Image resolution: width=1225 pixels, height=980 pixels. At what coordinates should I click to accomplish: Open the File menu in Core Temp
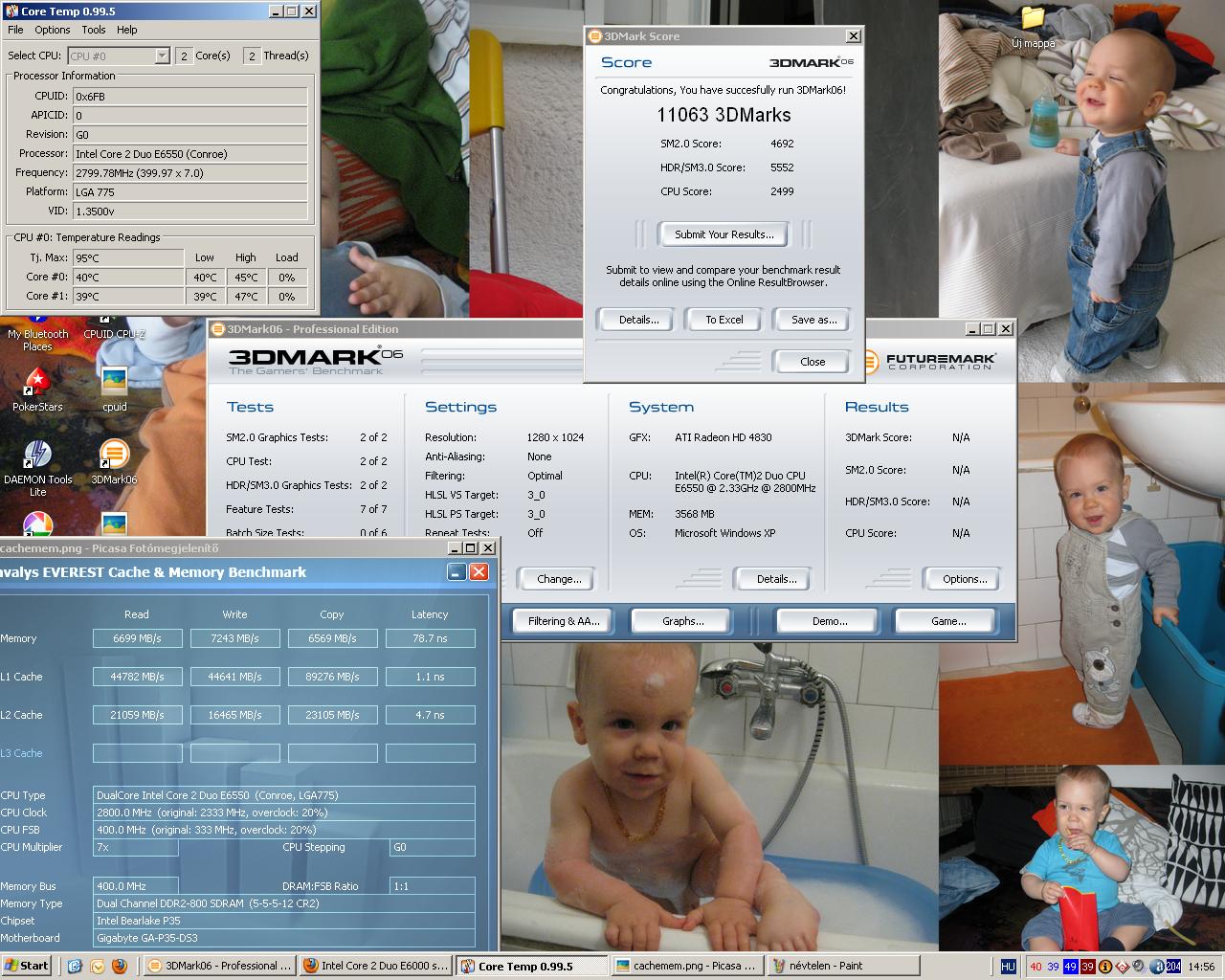(x=16, y=30)
